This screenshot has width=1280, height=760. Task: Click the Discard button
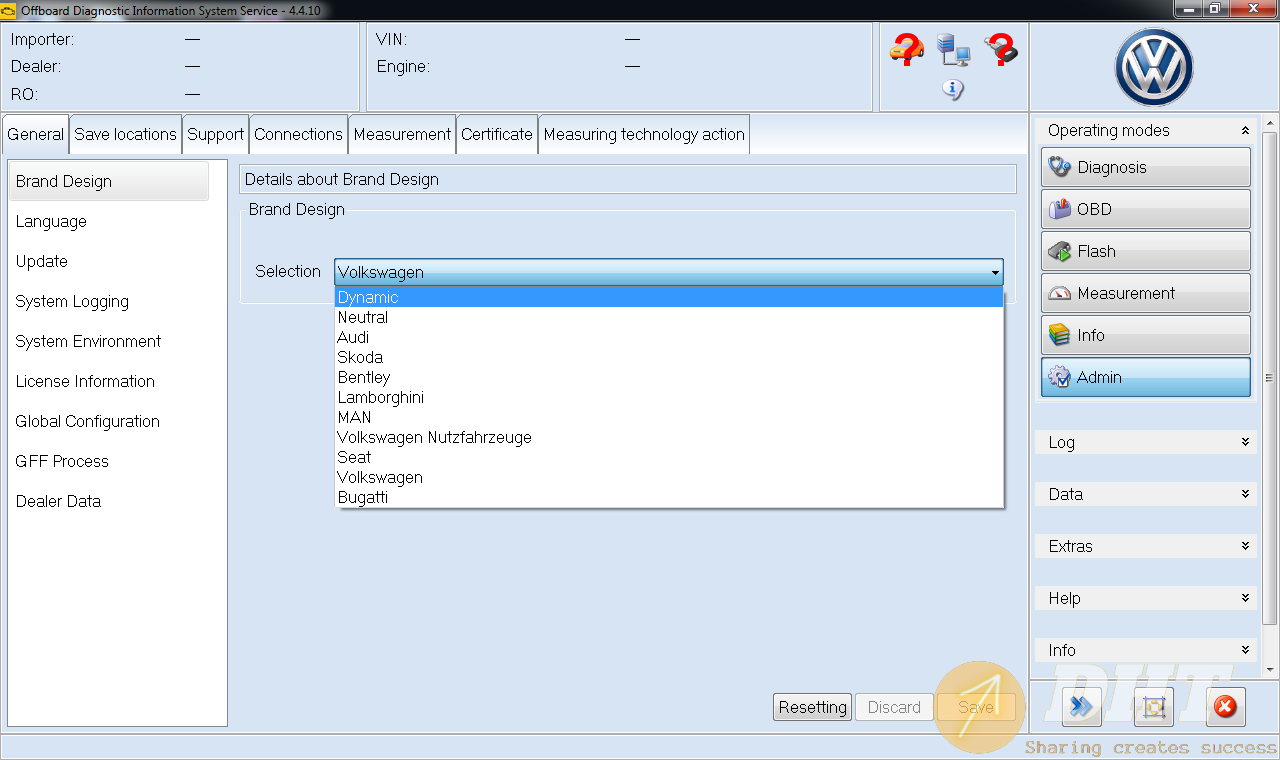[x=894, y=707]
